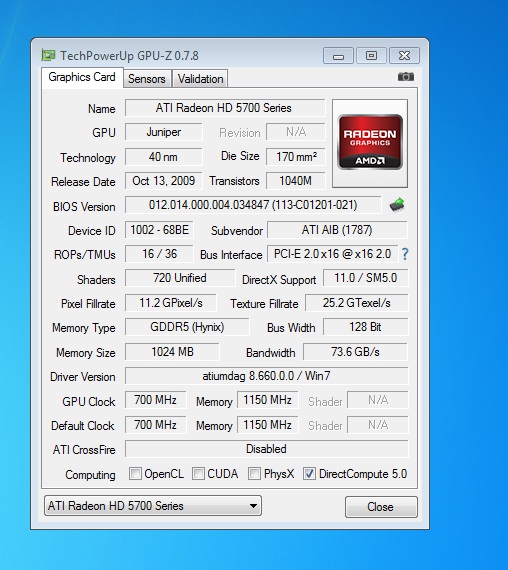Uncheck the DirectCompute 5.0 checkbox
This screenshot has height=570, width=508.
point(309,474)
